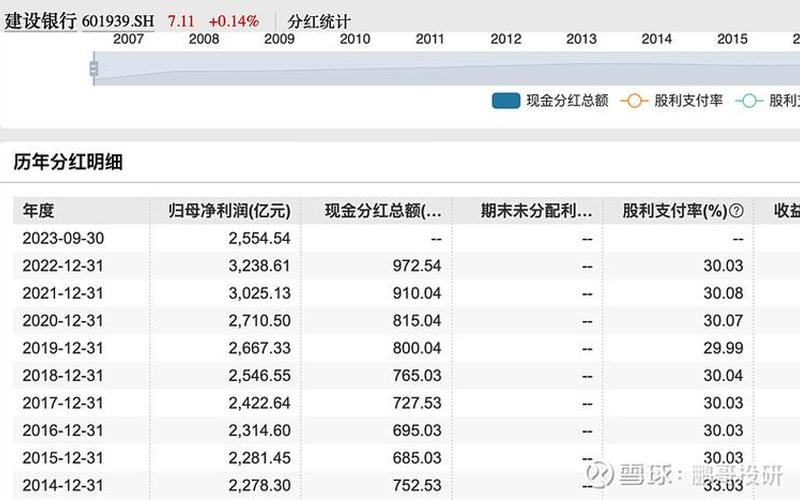The width and height of the screenshot is (800, 500).
Task: Click net profit value 2,281.45
Action: click(260, 459)
